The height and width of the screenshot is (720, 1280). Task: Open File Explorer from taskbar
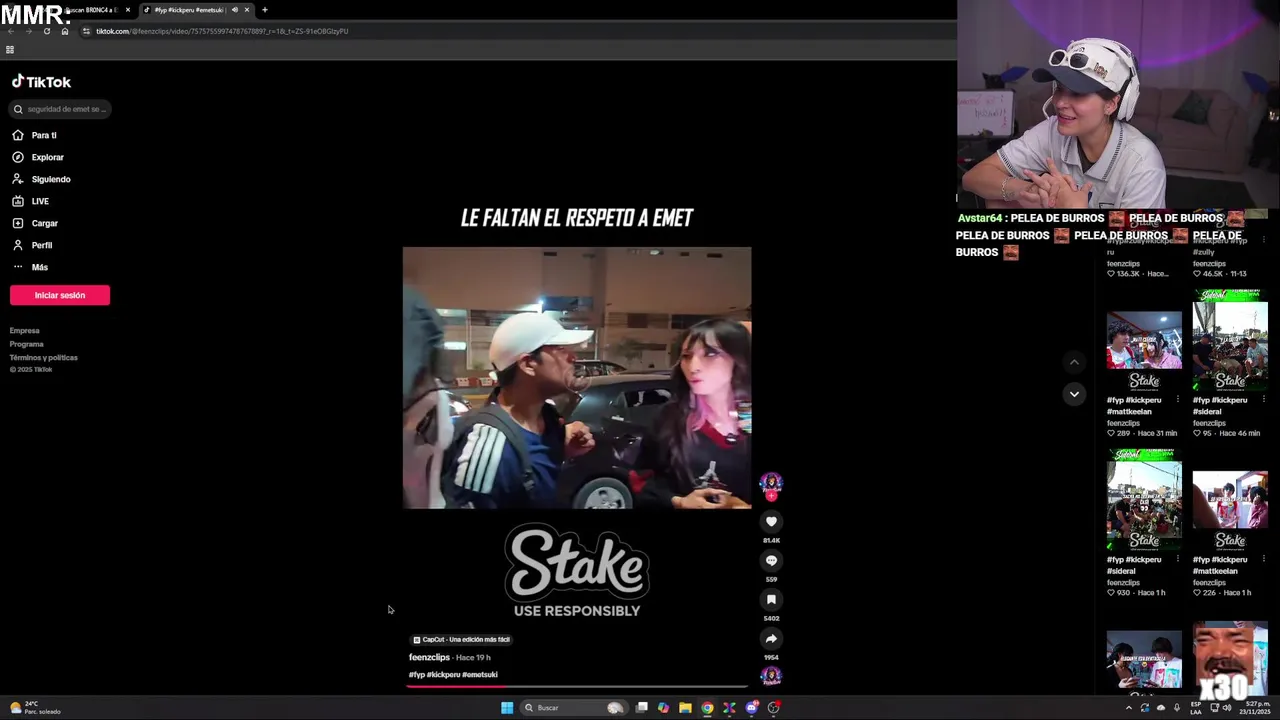pyautogui.click(x=685, y=708)
